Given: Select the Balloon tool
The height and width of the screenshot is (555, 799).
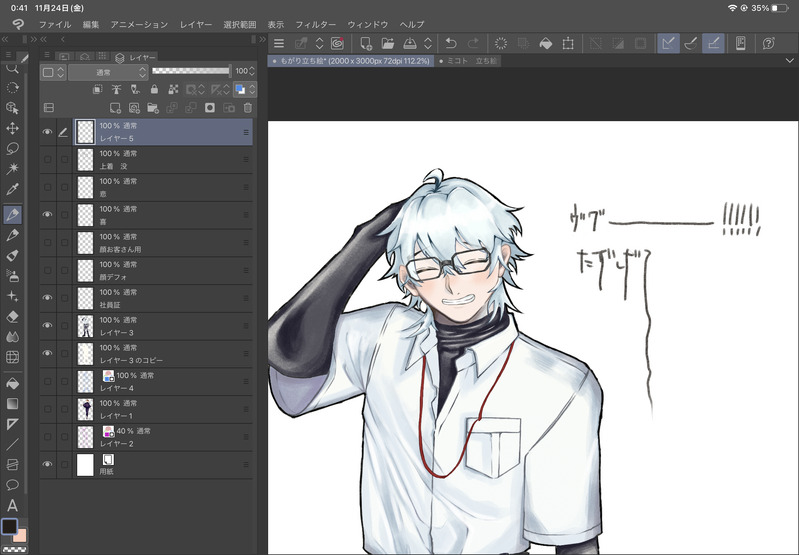Looking at the screenshot, I should click(12, 485).
